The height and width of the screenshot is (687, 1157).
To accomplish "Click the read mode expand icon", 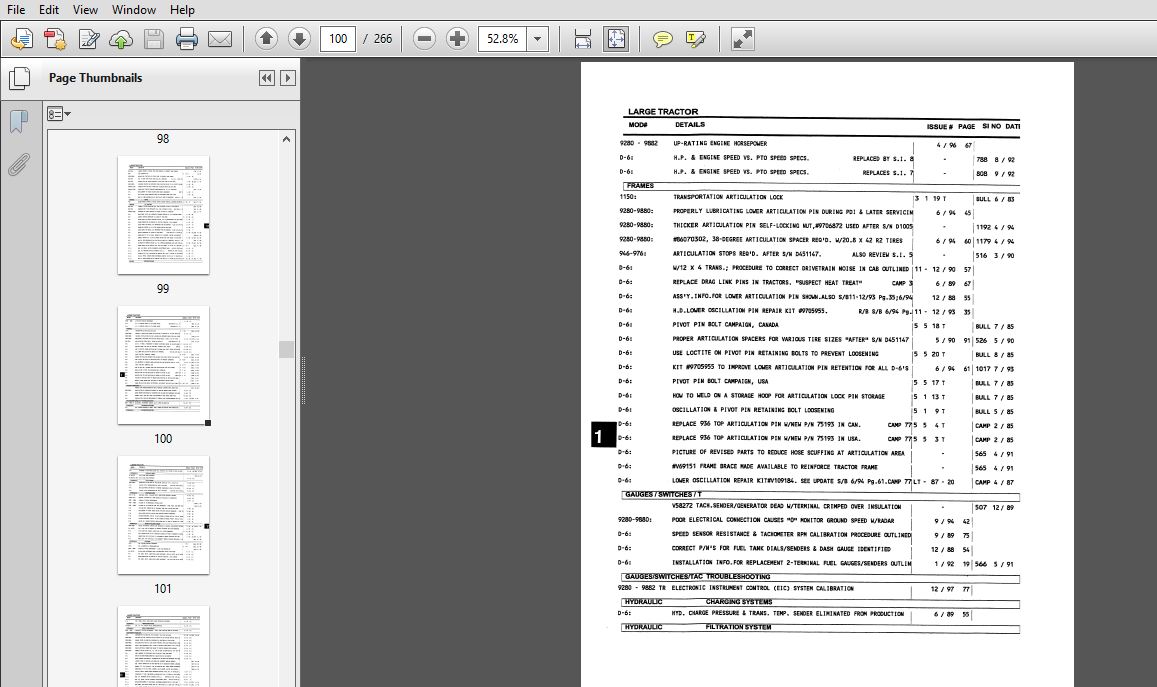I will pos(742,38).
